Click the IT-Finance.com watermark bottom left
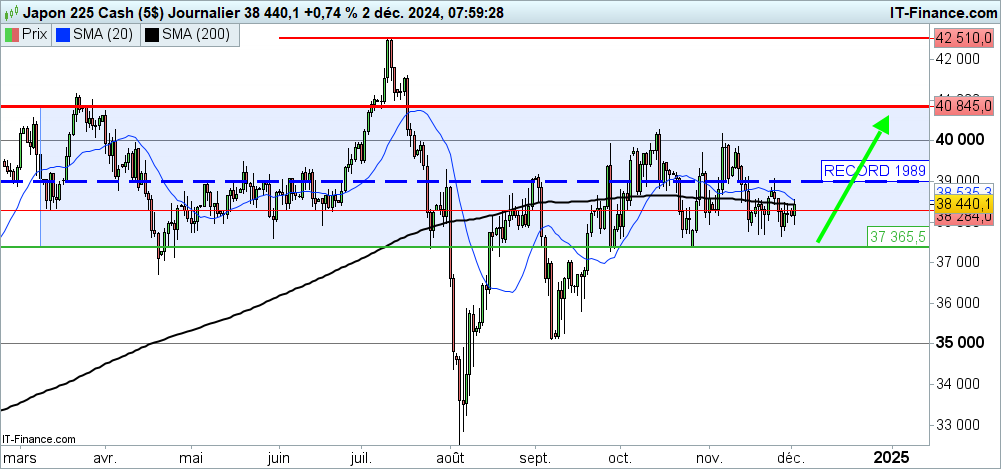 click(39, 439)
